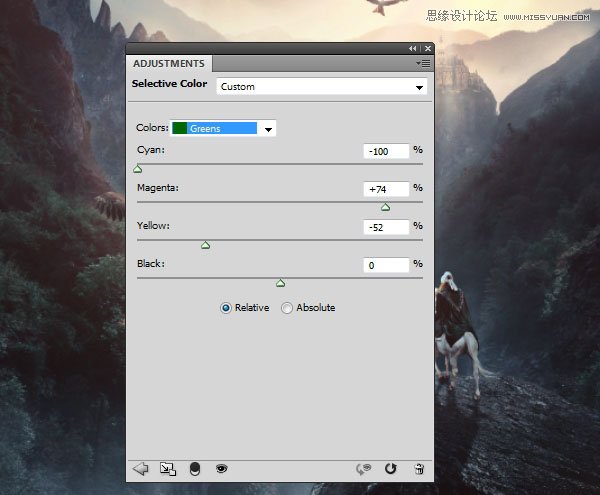Image resolution: width=600 pixels, height=495 pixels.
Task: Click the 'Cyan:' label
Action: tap(151, 150)
